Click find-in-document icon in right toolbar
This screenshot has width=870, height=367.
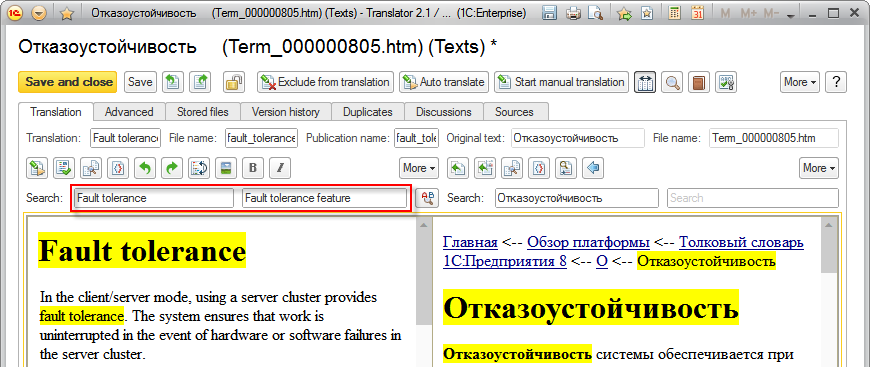[513, 168]
